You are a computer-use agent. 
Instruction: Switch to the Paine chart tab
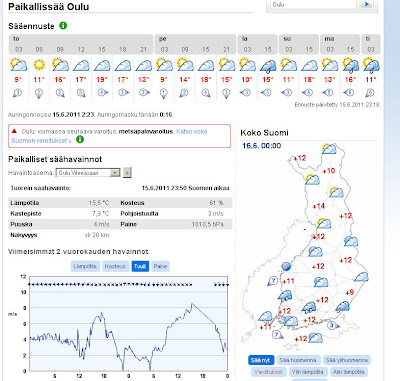pyautogui.click(x=160, y=266)
